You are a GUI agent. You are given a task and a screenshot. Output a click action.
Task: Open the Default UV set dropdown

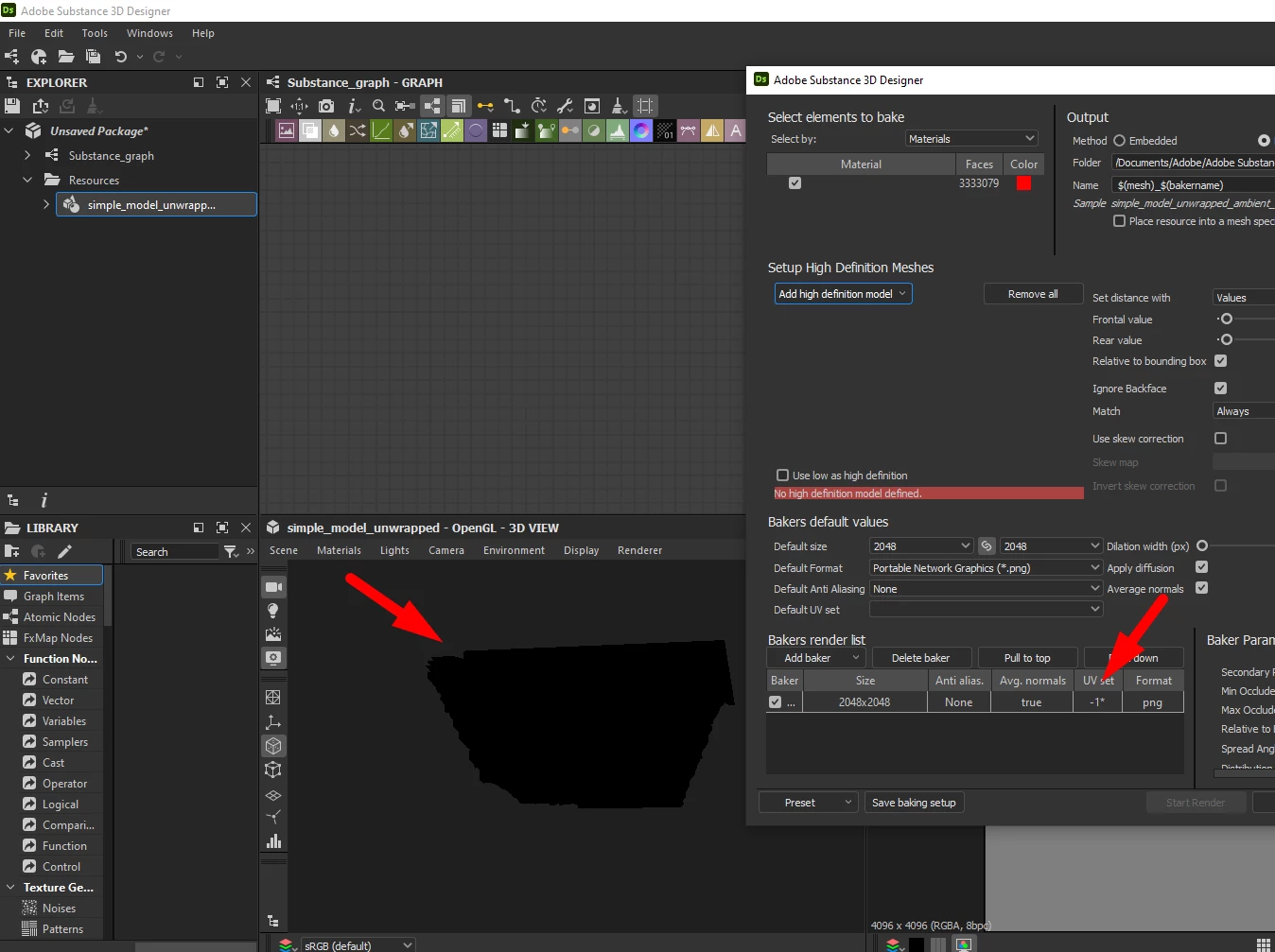pos(986,610)
